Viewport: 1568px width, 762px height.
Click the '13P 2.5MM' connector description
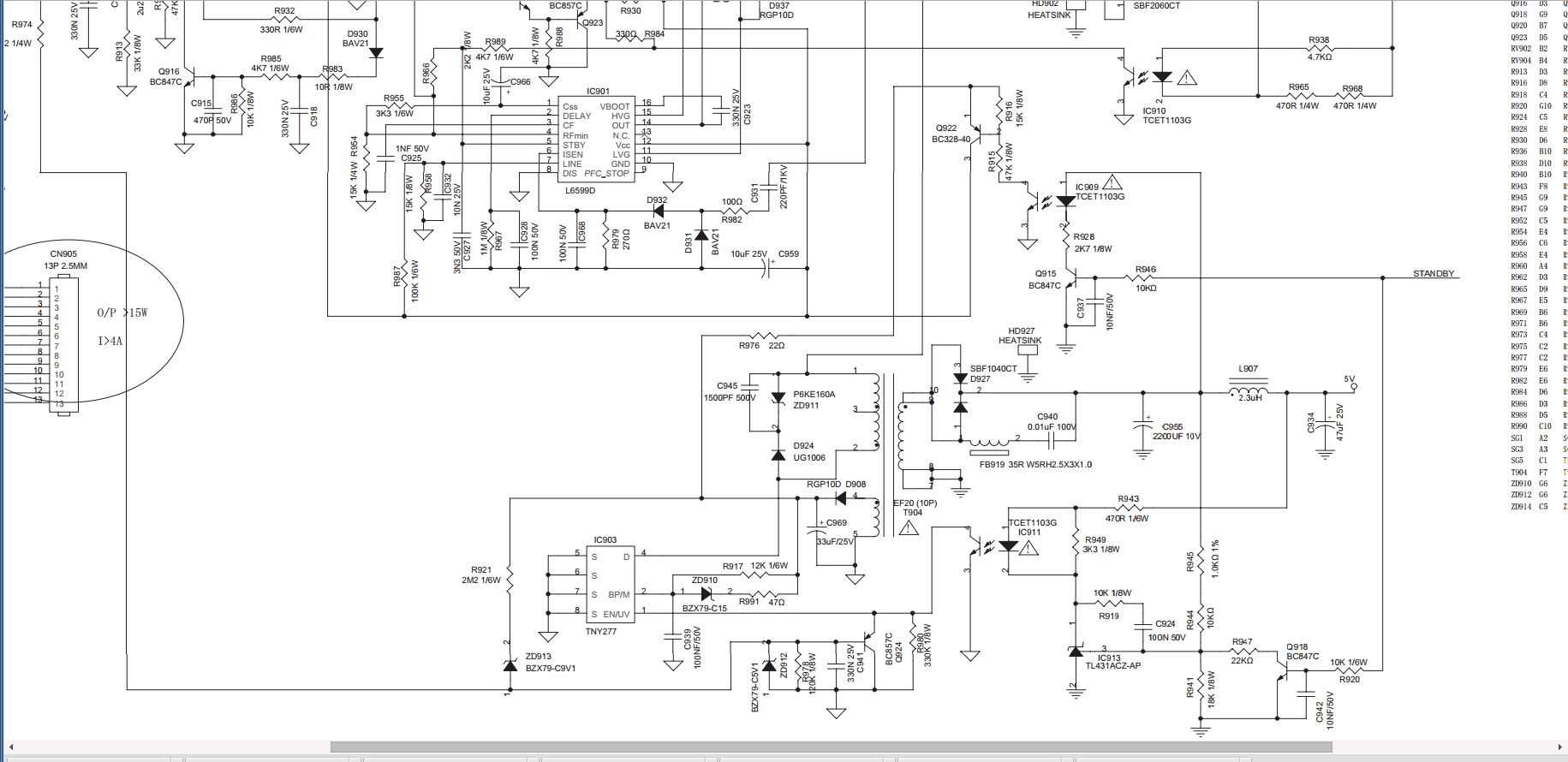point(66,266)
